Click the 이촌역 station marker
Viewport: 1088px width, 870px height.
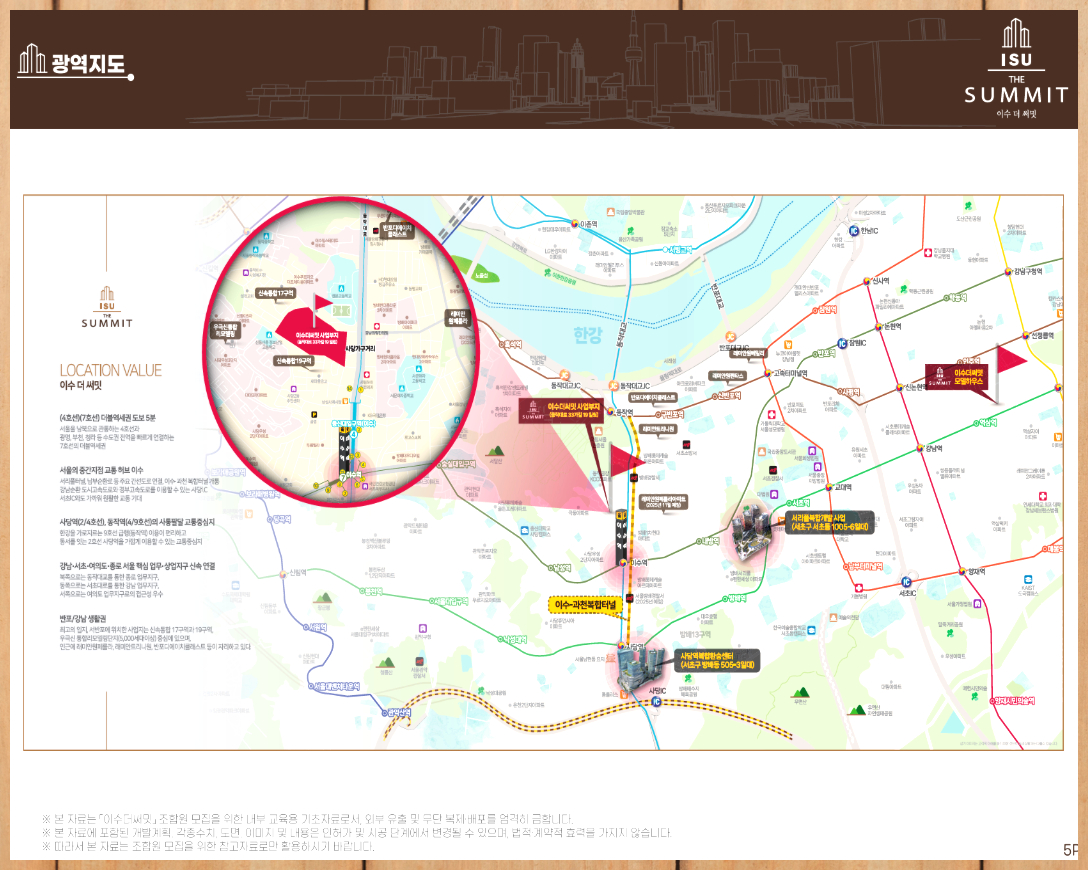(x=575, y=223)
